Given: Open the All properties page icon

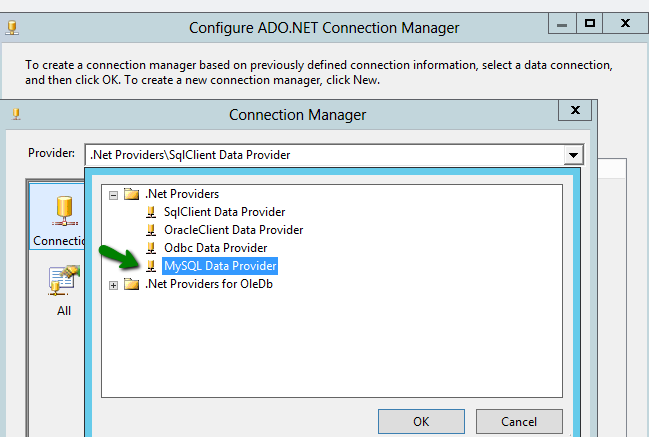Looking at the screenshot, I should coord(63,284).
